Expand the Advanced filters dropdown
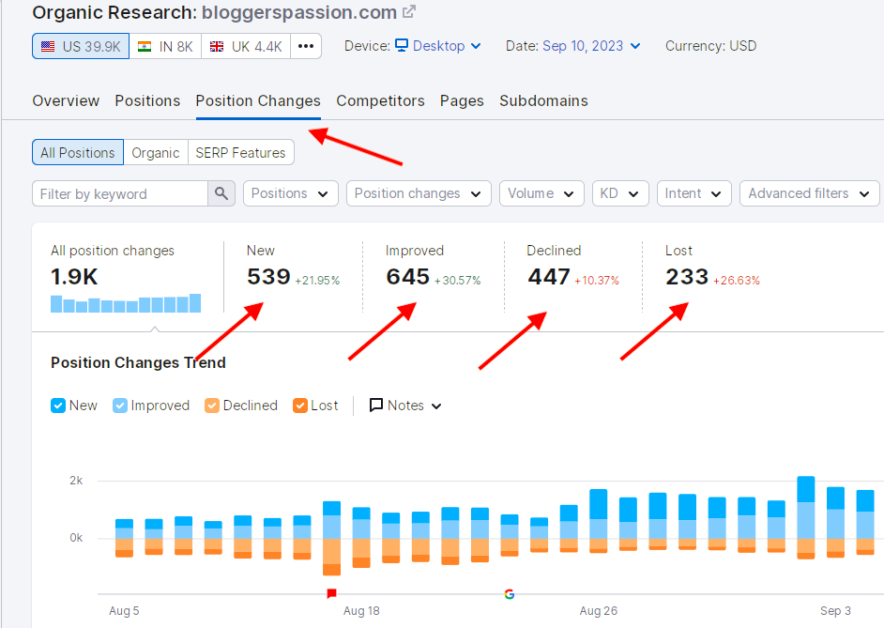884x628 pixels. [809, 193]
